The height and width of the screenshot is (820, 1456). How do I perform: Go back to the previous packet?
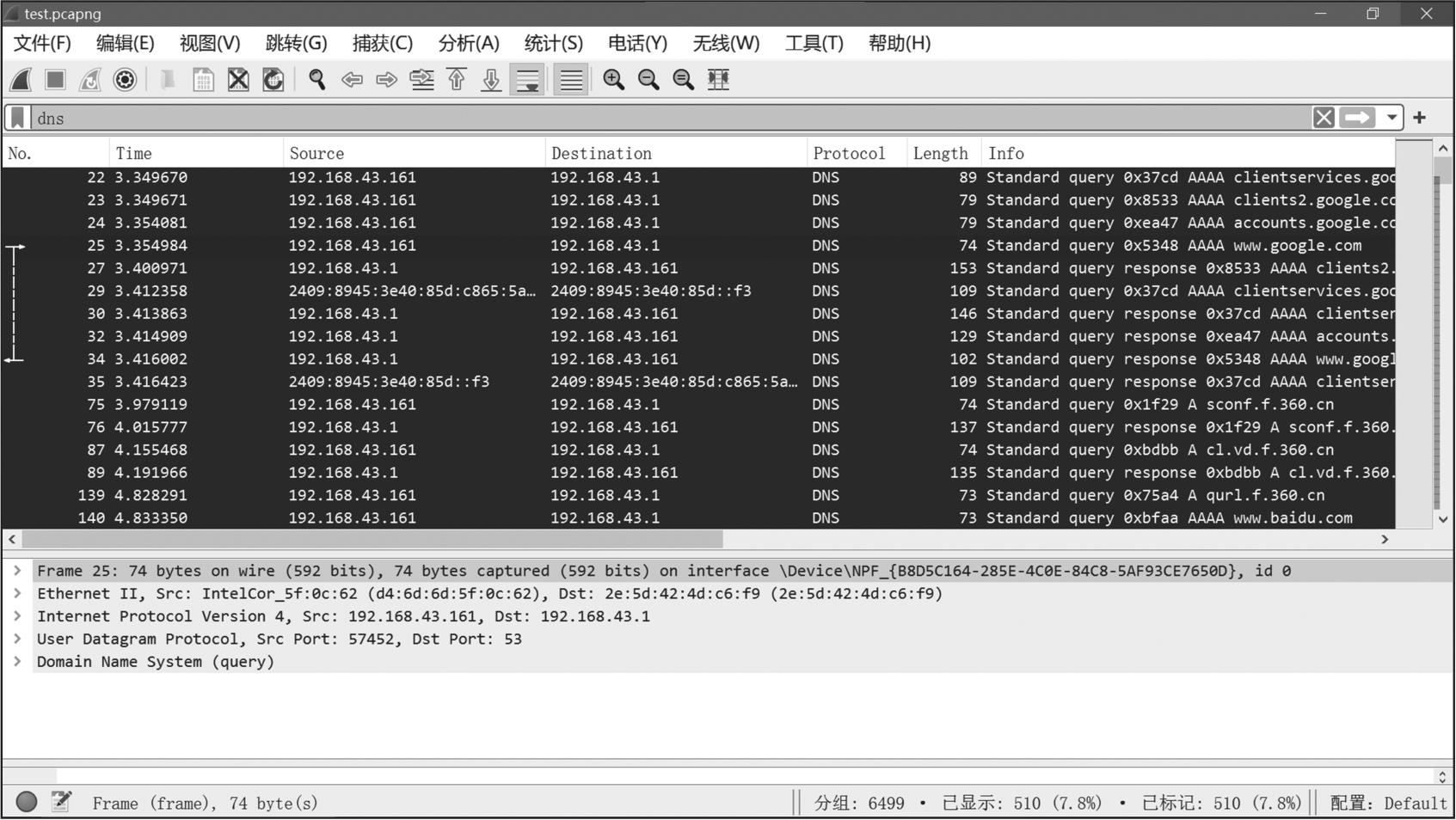[x=352, y=80]
